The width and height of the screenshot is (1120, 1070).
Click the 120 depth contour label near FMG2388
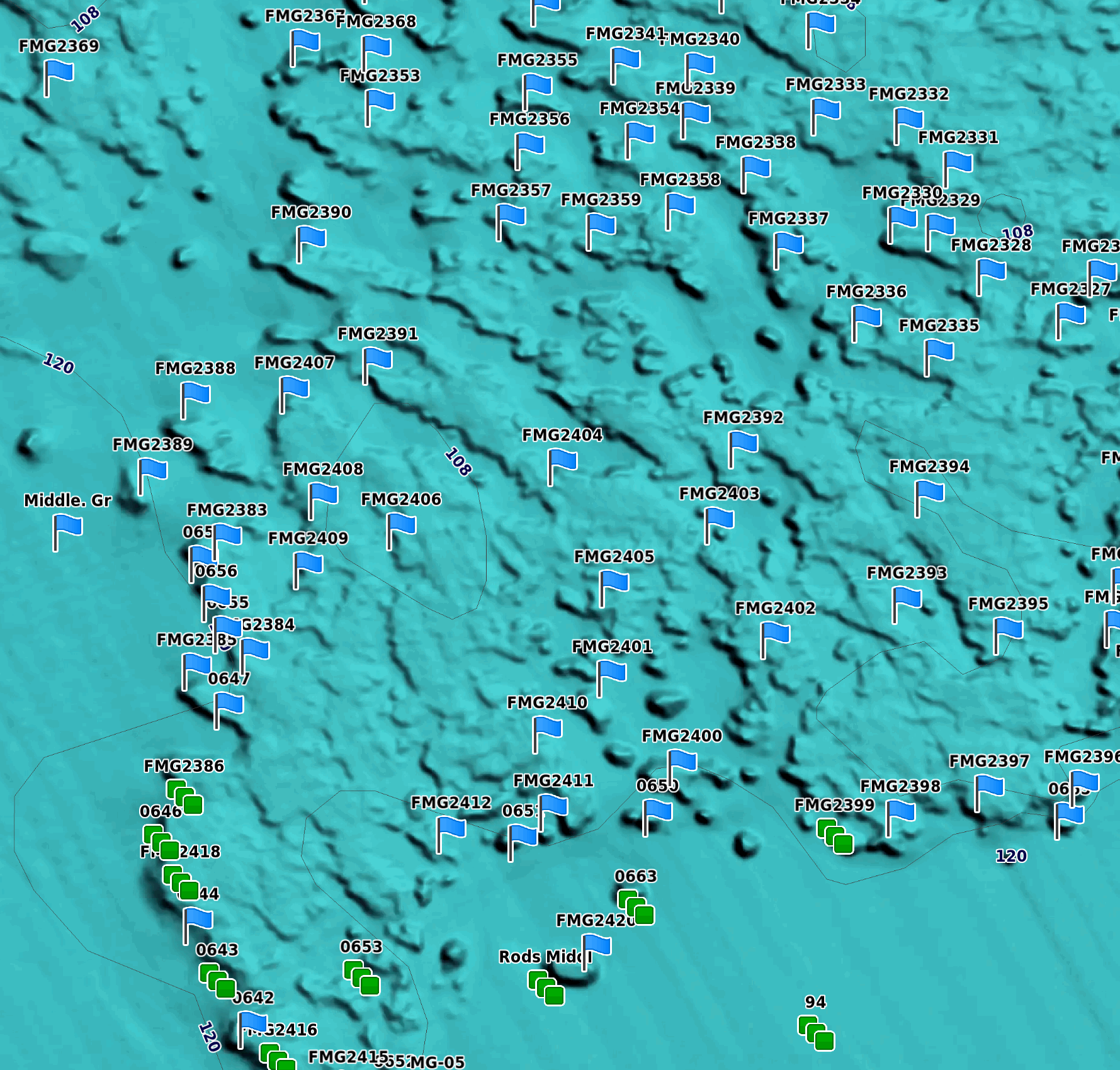pos(59,363)
